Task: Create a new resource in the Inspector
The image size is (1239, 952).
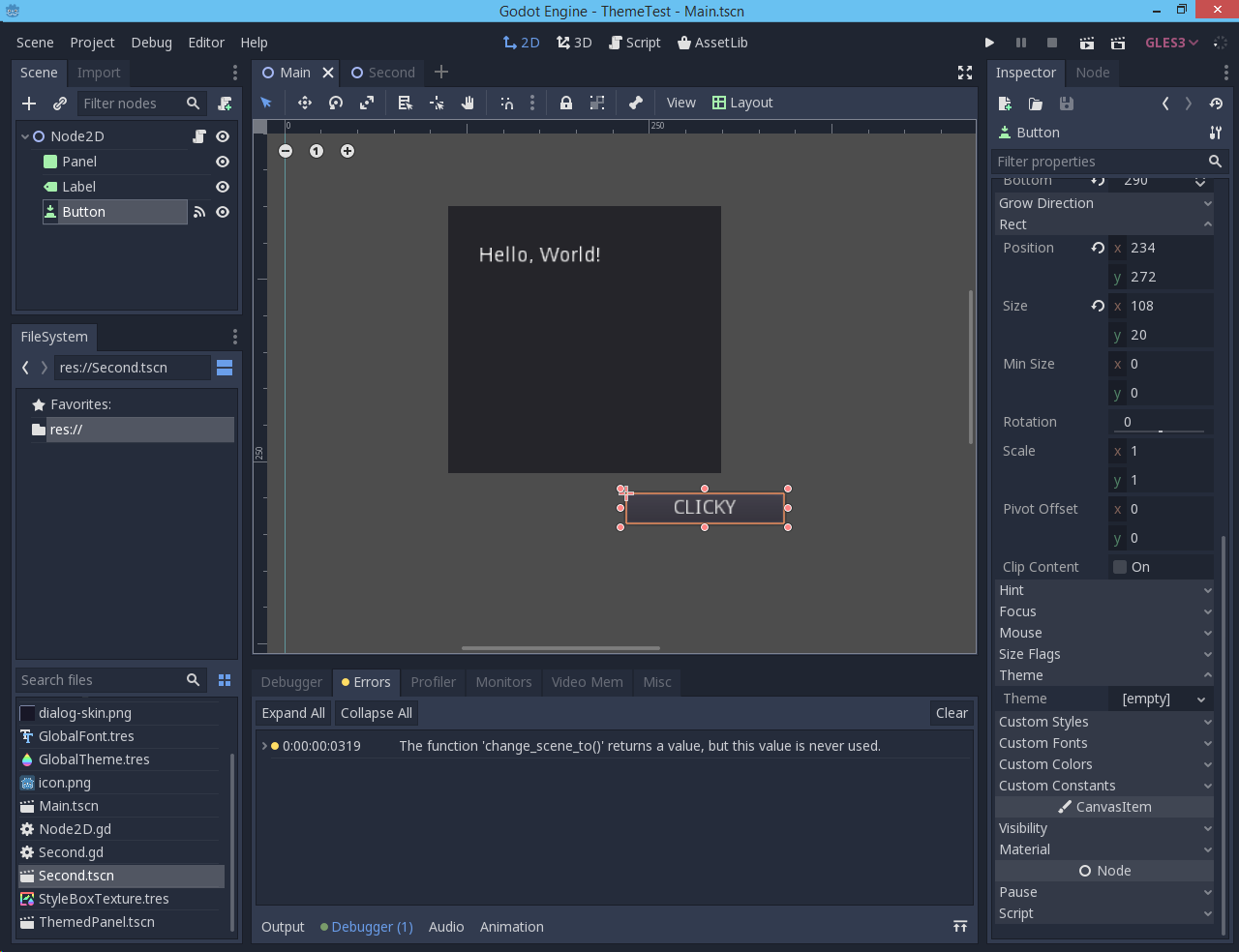Action: click(x=1005, y=104)
